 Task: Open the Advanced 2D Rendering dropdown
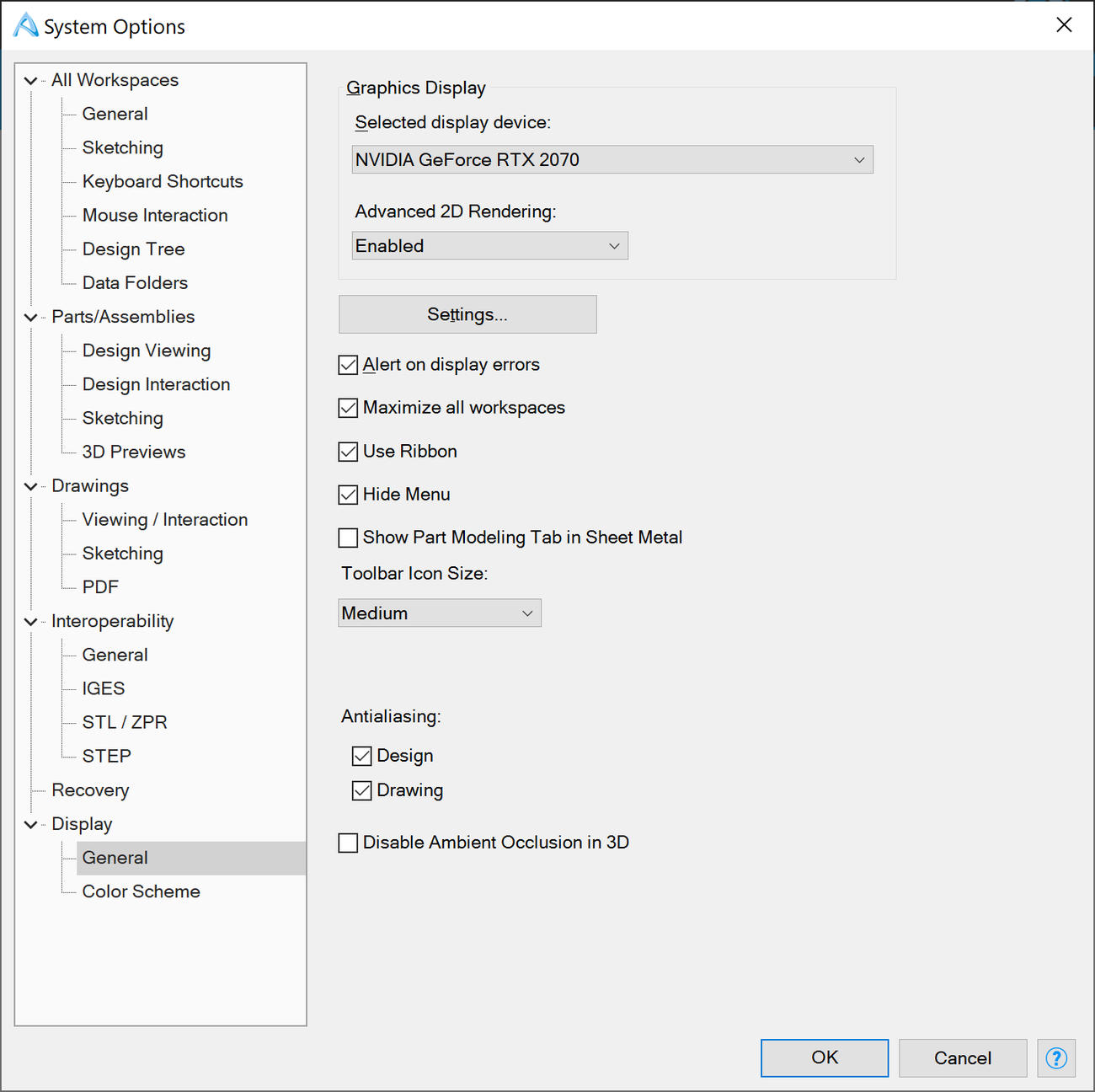click(490, 246)
